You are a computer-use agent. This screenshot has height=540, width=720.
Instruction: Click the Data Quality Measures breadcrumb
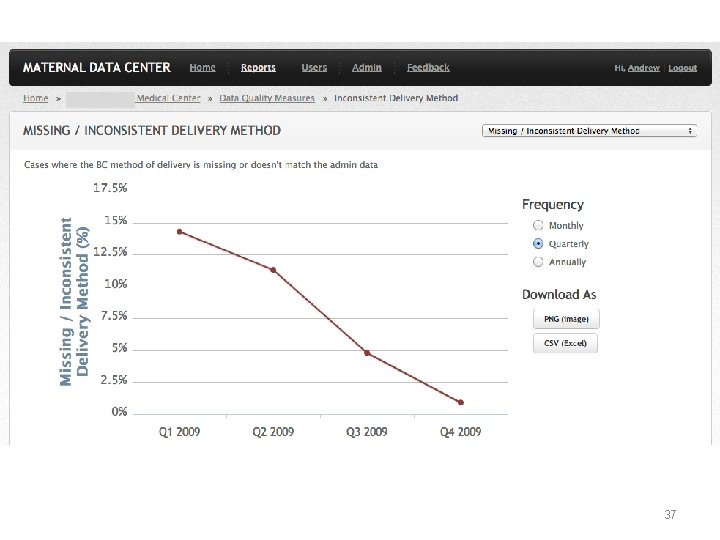coord(267,98)
